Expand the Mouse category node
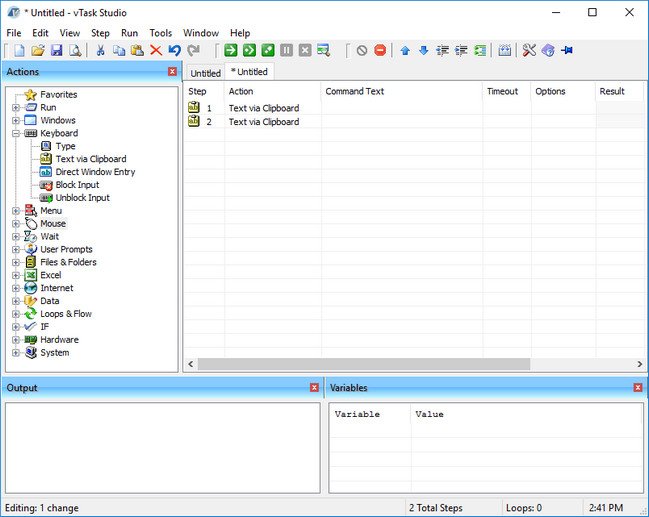The image size is (649, 517). [16, 224]
